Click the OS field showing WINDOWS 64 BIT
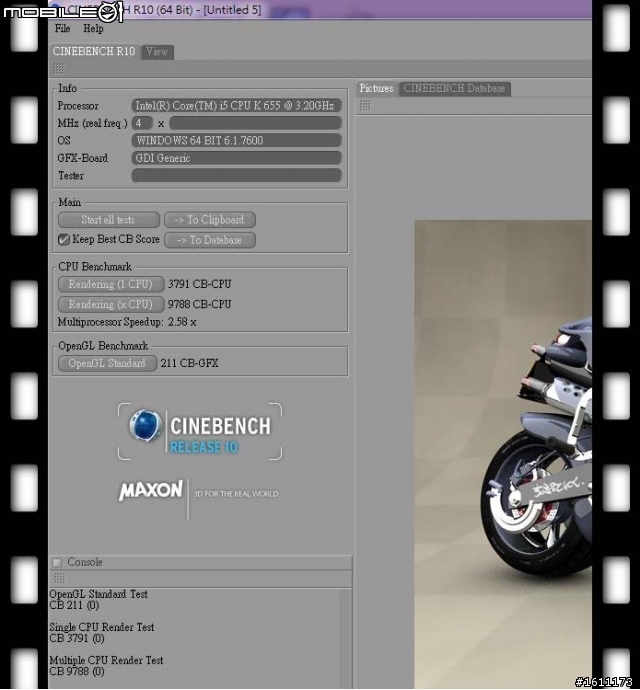Viewport: 640px width, 690px height. coord(236,141)
